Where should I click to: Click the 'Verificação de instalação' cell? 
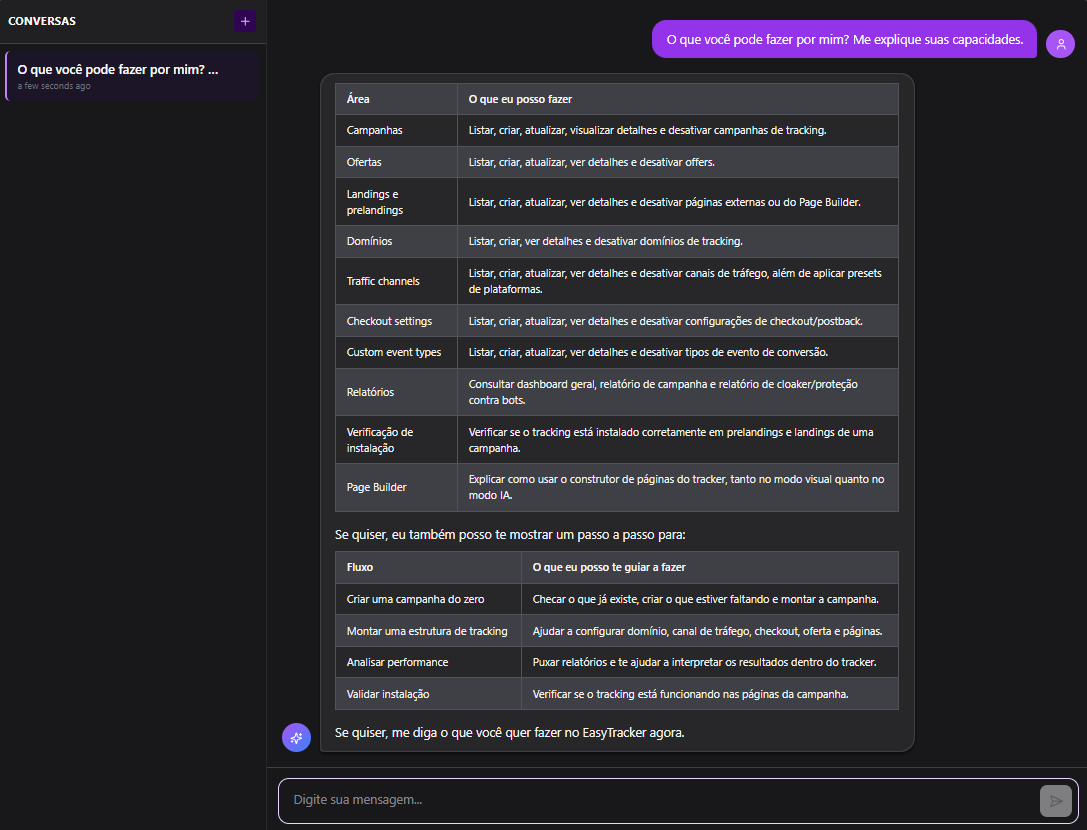[x=396, y=440]
